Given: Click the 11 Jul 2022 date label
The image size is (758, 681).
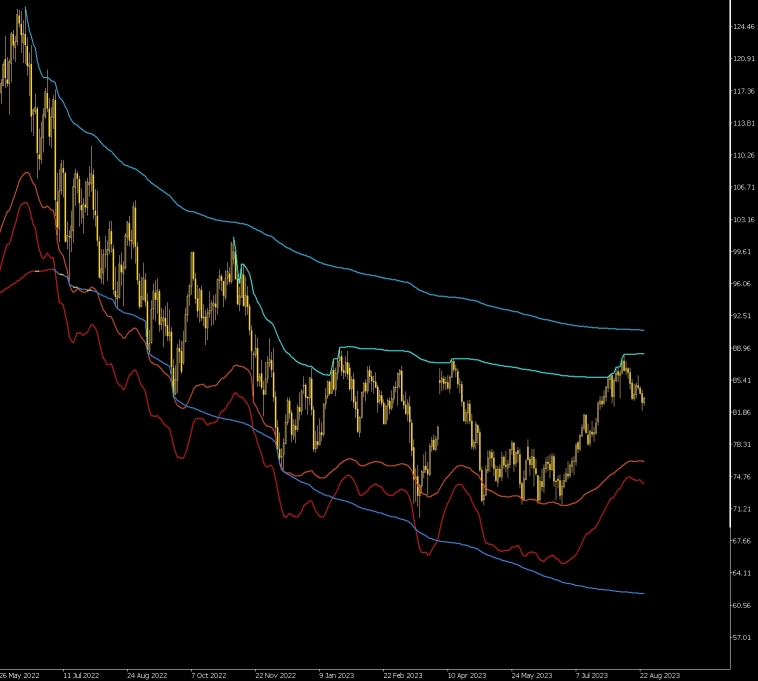Looking at the screenshot, I should pyautogui.click(x=81, y=675).
